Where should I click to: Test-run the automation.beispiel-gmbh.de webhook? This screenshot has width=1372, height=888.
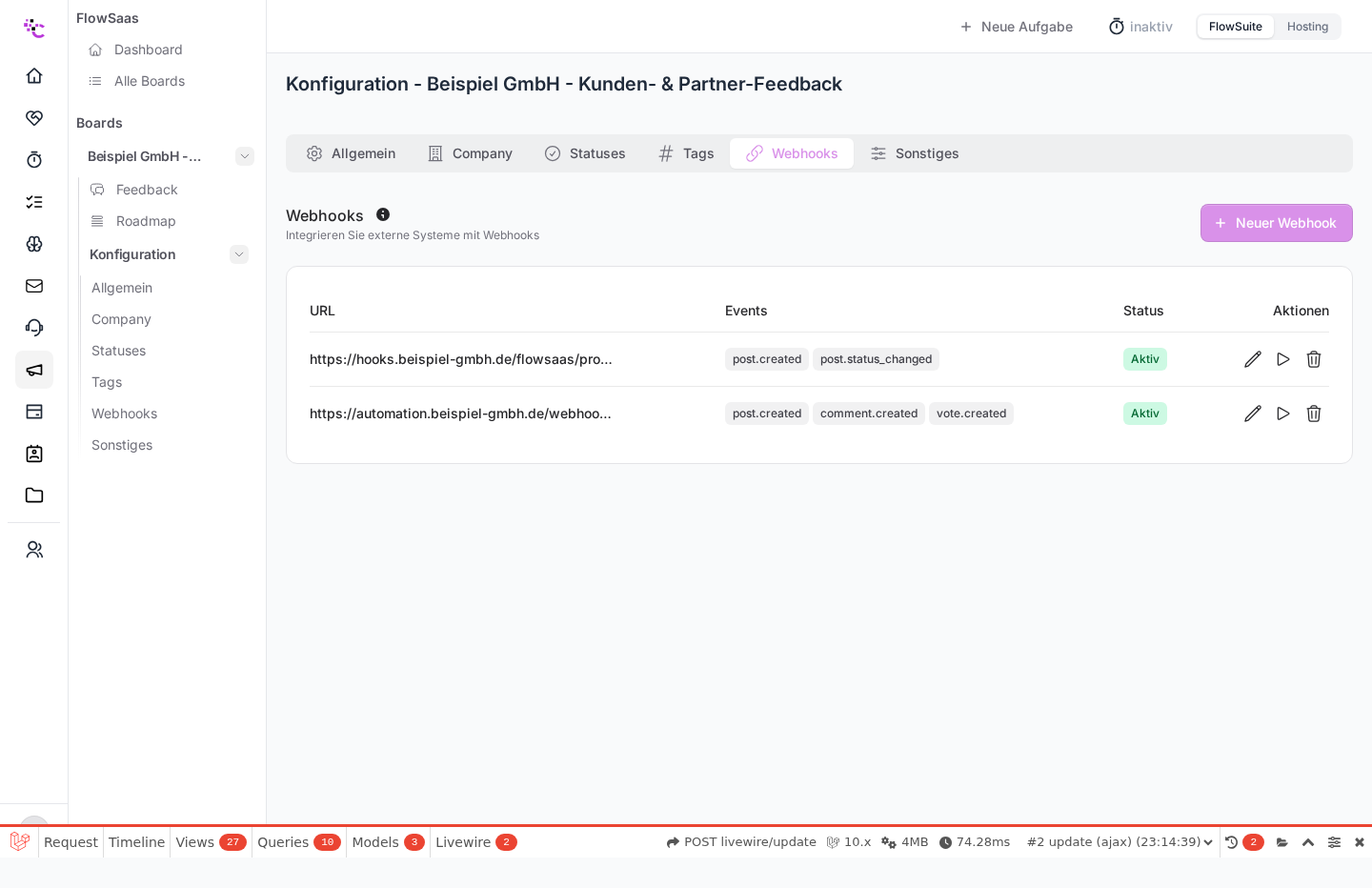pos(1283,414)
